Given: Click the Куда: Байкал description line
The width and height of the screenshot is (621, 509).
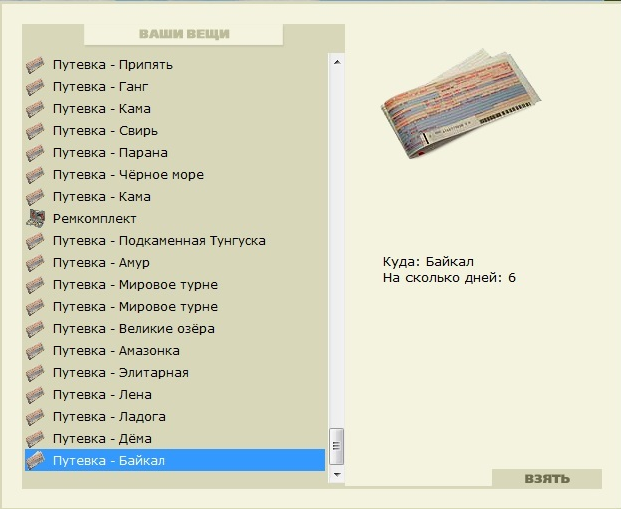Looking at the screenshot, I should (428, 262).
